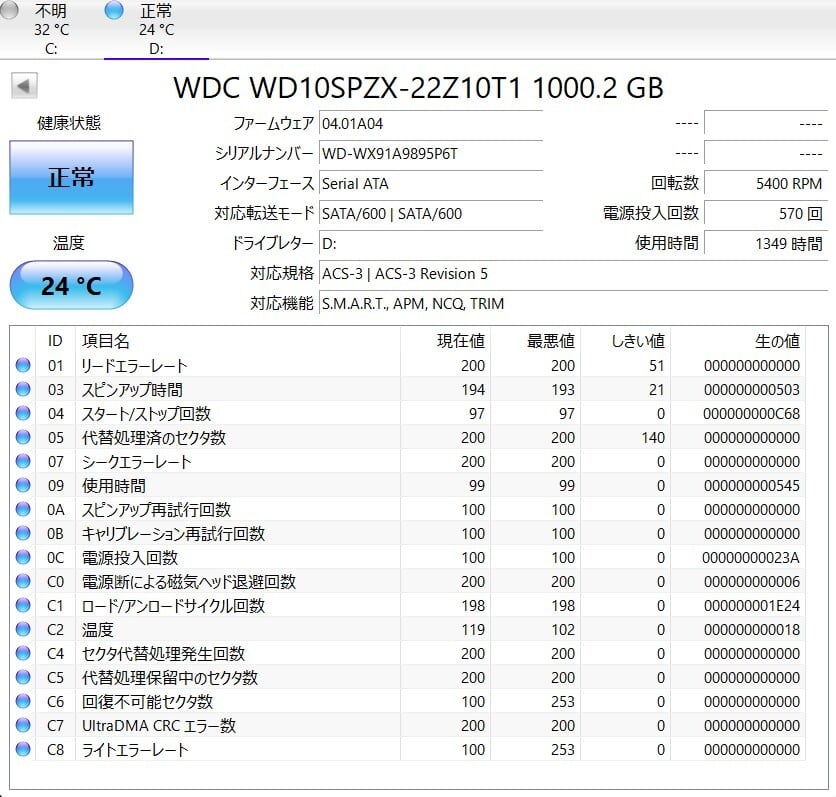Viewport: 836px width, 797px height.
Task: Click the 項目名 column header
Action: (x=105, y=341)
